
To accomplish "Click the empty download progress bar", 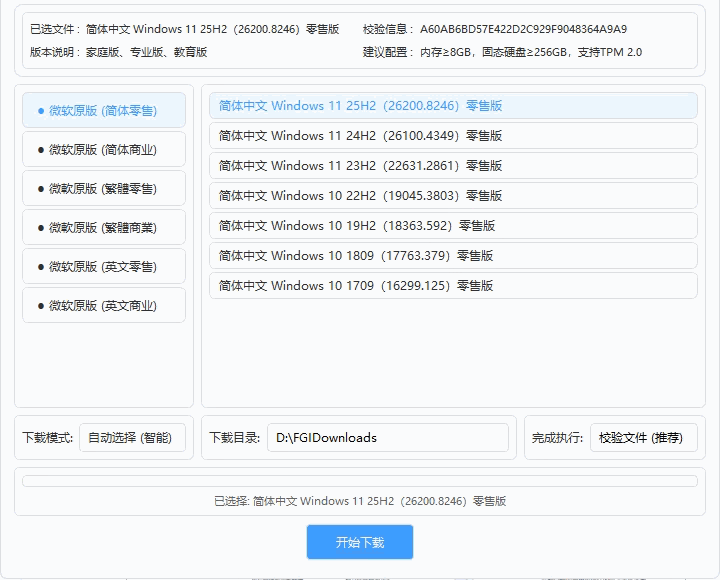I will coord(360,481).
